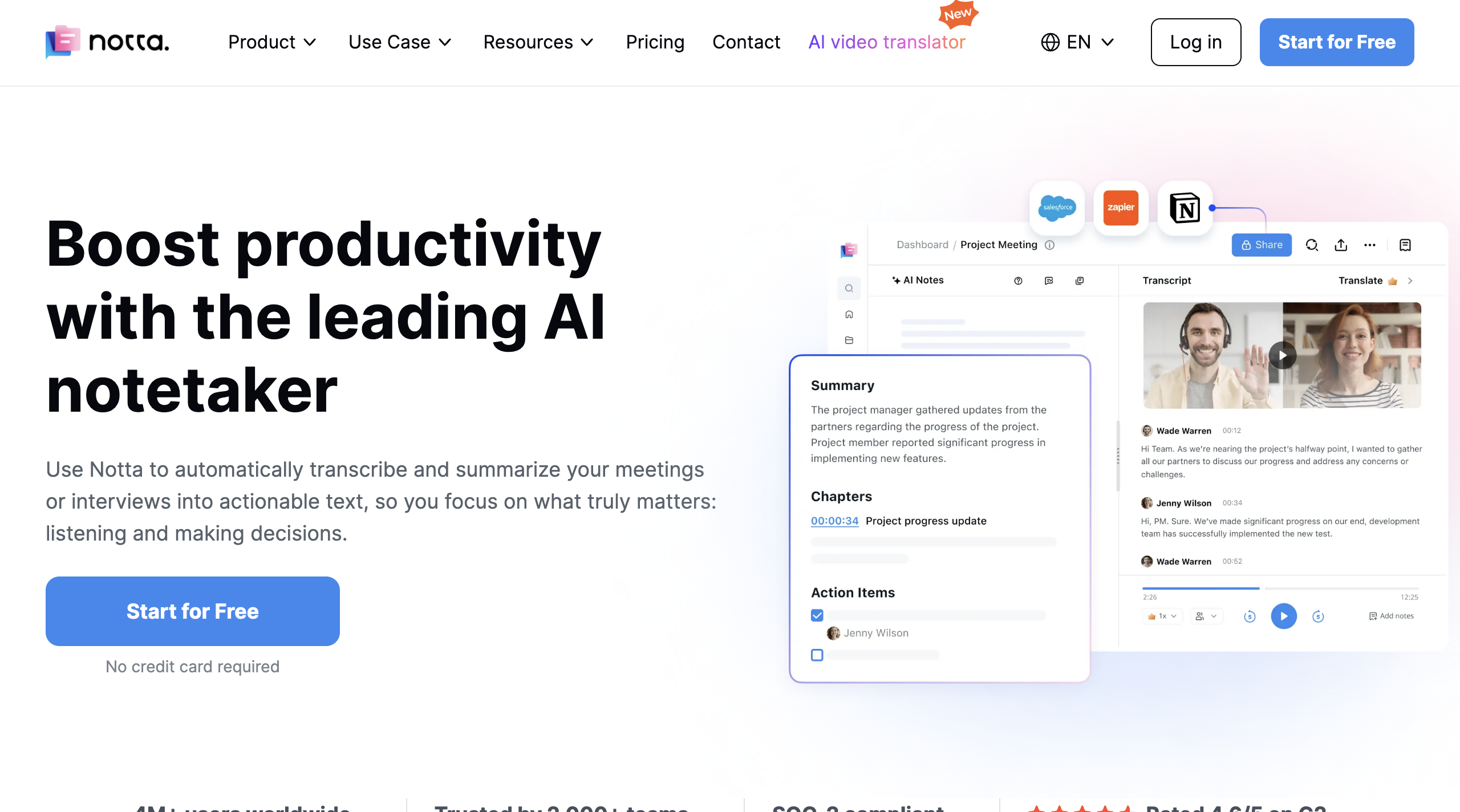Toggle the checked action item checkbox
Image resolution: width=1460 pixels, height=812 pixels.
817,614
